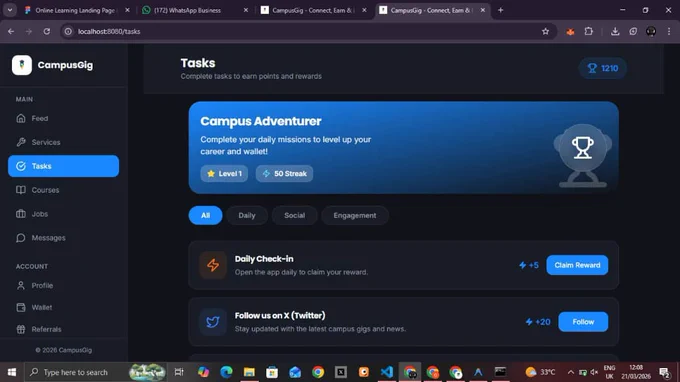The image size is (680, 382).
Task: Filter tasks by Daily
Action: (247, 215)
